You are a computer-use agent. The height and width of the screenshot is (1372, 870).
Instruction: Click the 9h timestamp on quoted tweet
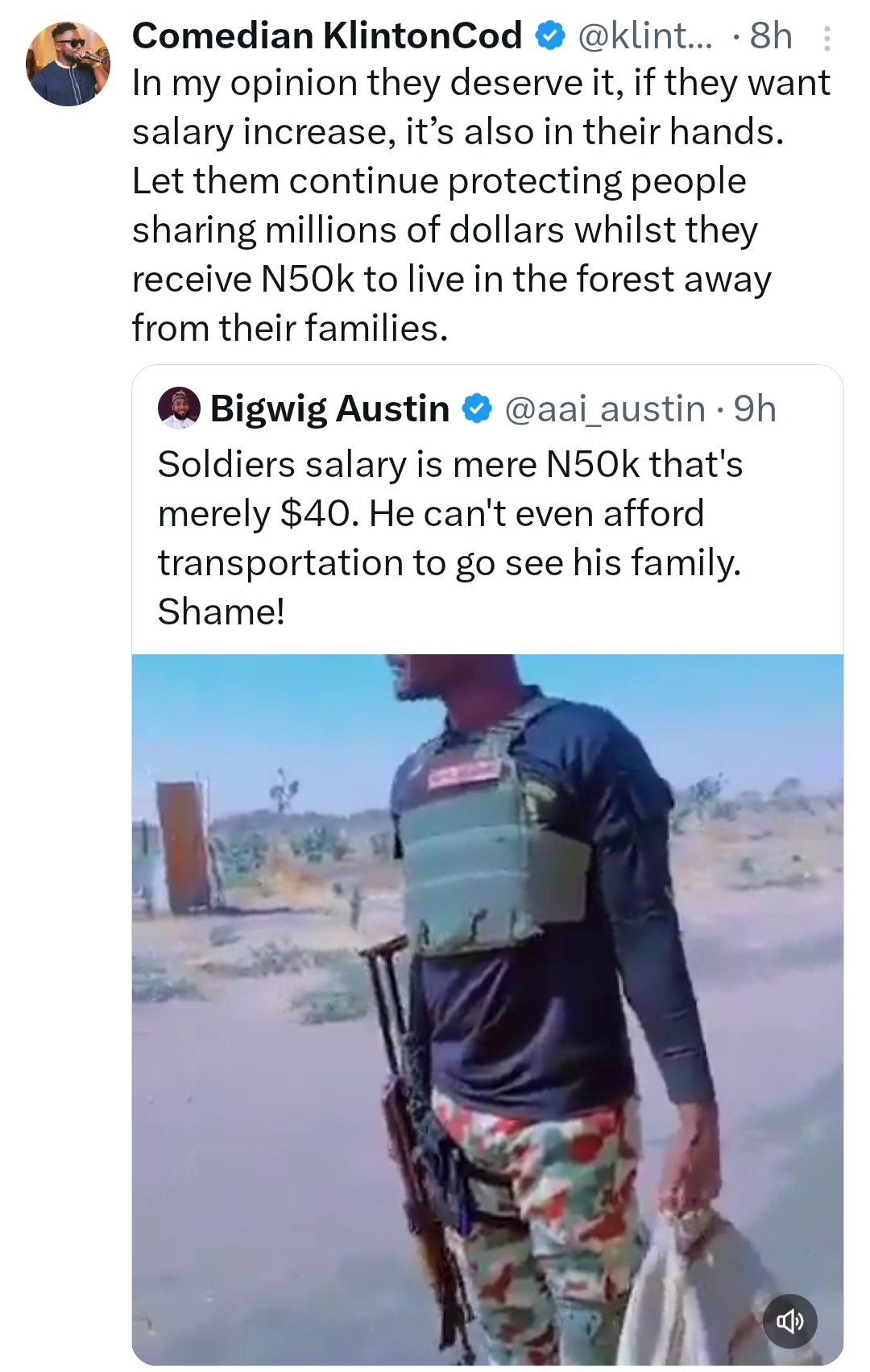pos(755,409)
